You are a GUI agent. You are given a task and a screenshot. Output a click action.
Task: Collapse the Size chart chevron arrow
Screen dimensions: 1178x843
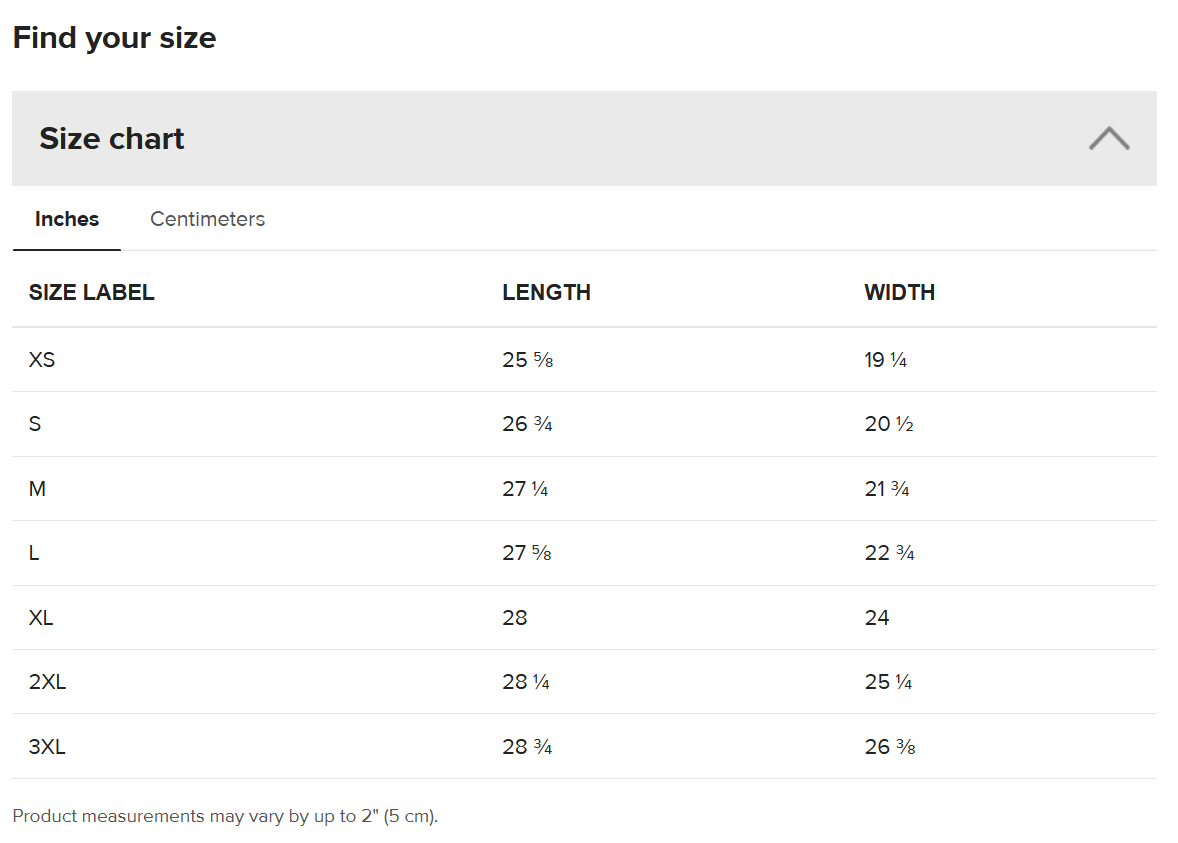(x=1108, y=139)
